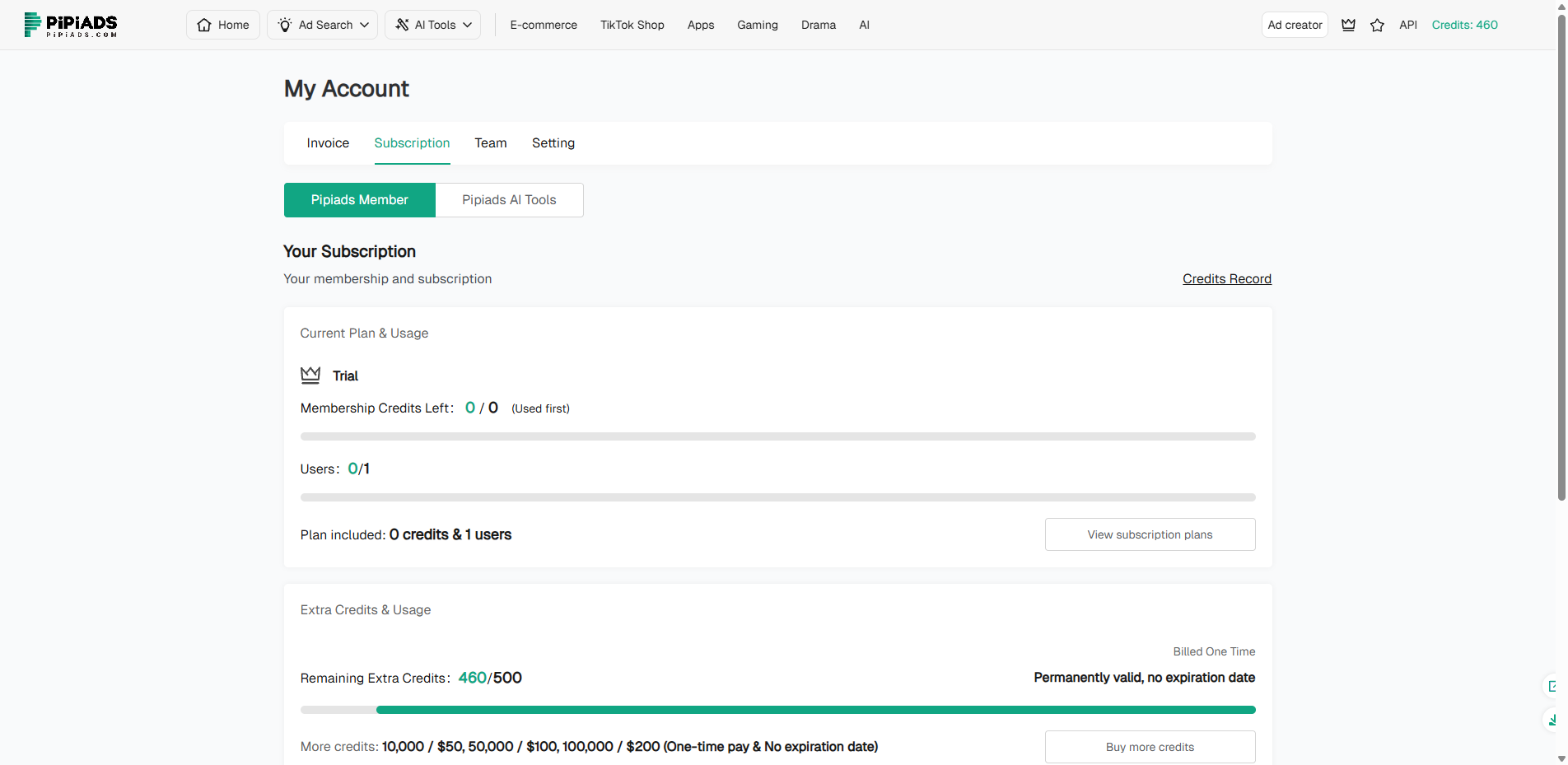1568x765 pixels.
Task: Click the floating edit icon at right edge
Action: (1552, 686)
